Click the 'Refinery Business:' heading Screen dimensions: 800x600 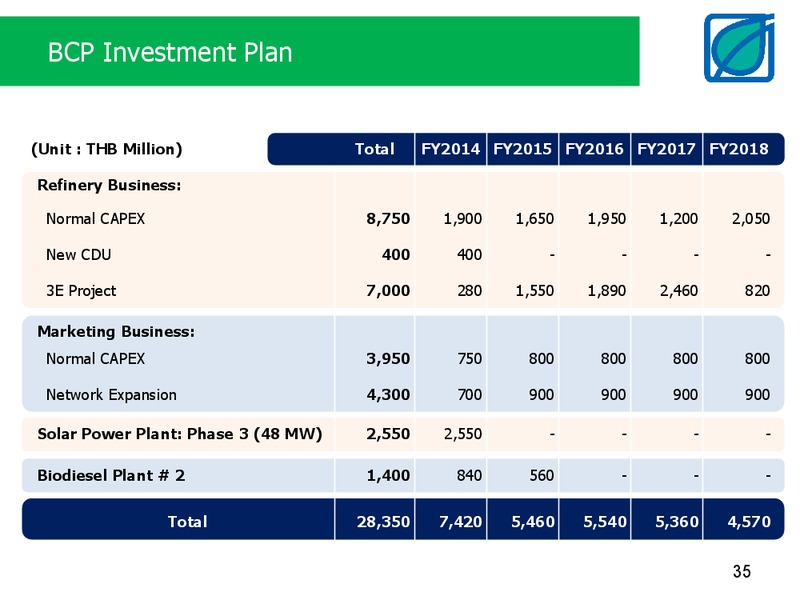[x=109, y=185]
